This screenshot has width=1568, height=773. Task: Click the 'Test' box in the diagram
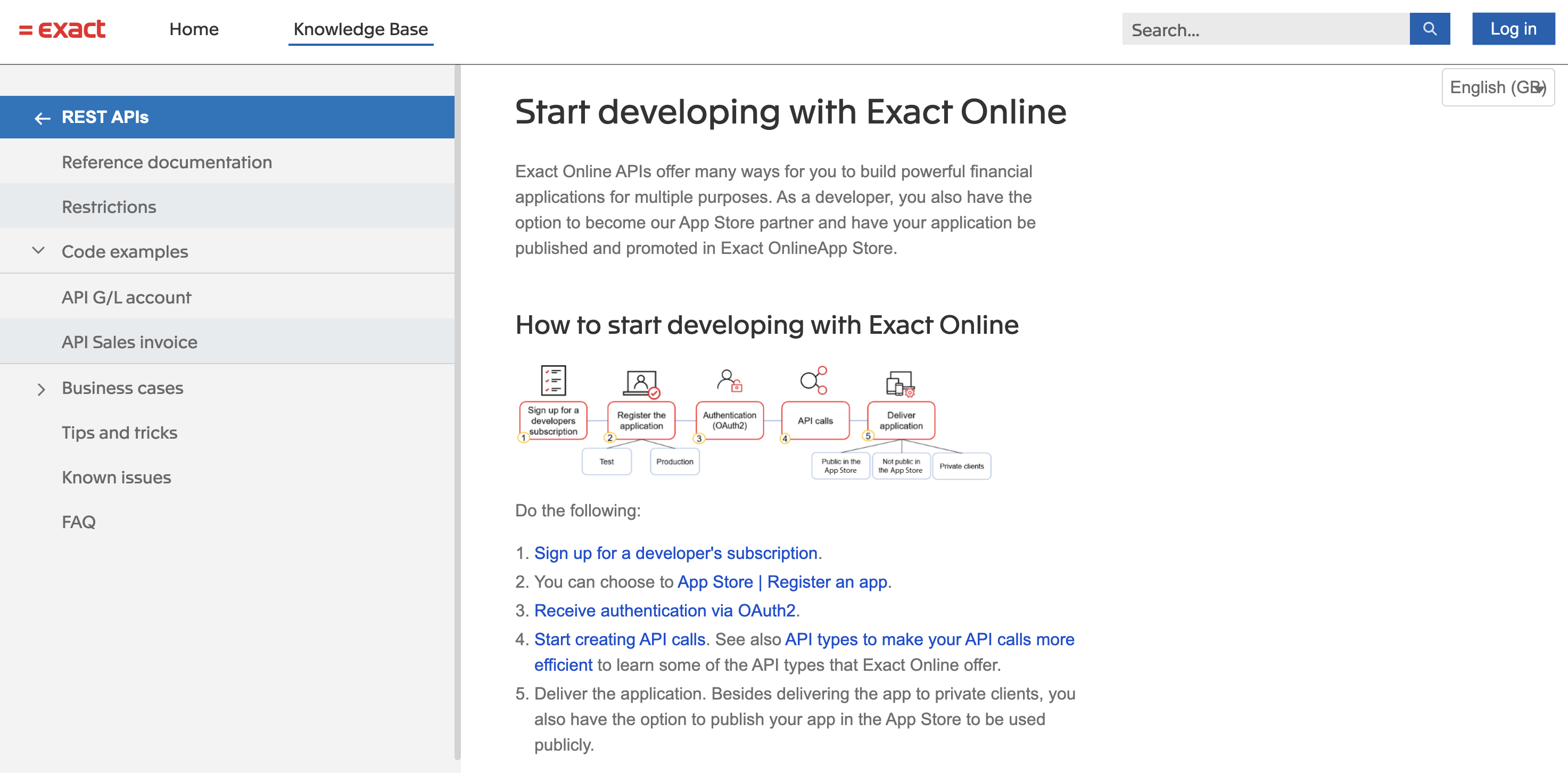(x=606, y=462)
